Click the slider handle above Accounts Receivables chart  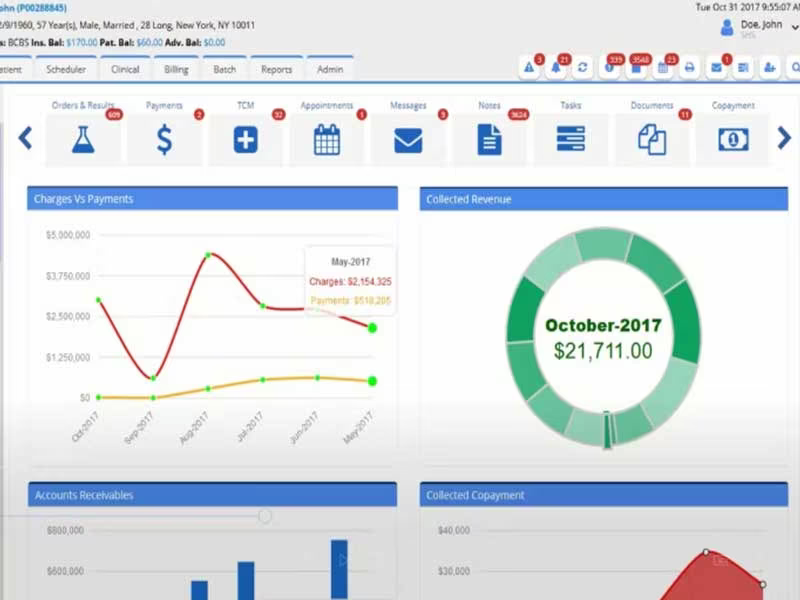click(x=264, y=516)
